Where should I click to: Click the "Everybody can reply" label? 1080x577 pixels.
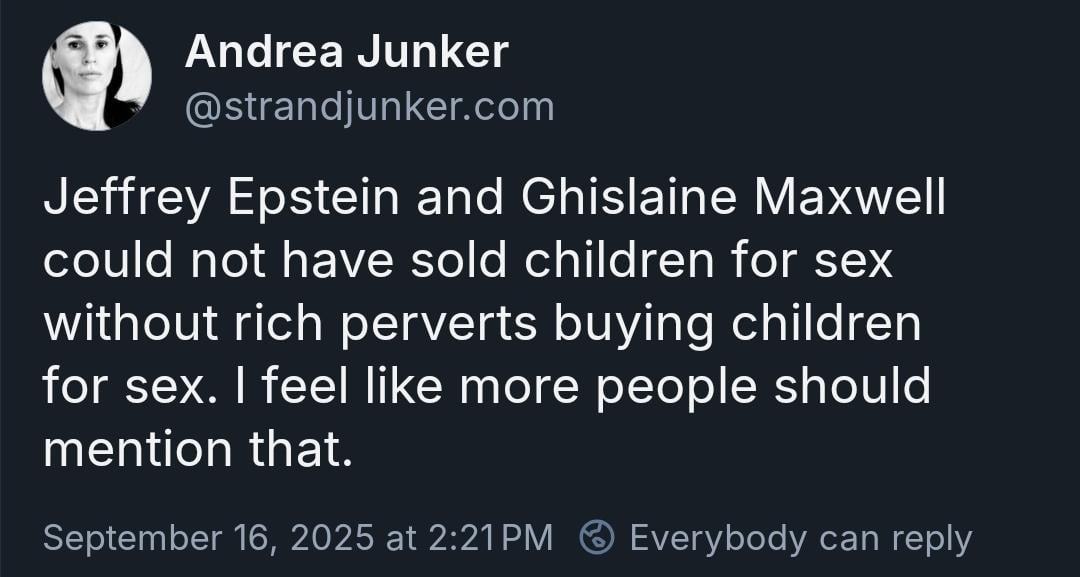pyautogui.click(x=800, y=538)
